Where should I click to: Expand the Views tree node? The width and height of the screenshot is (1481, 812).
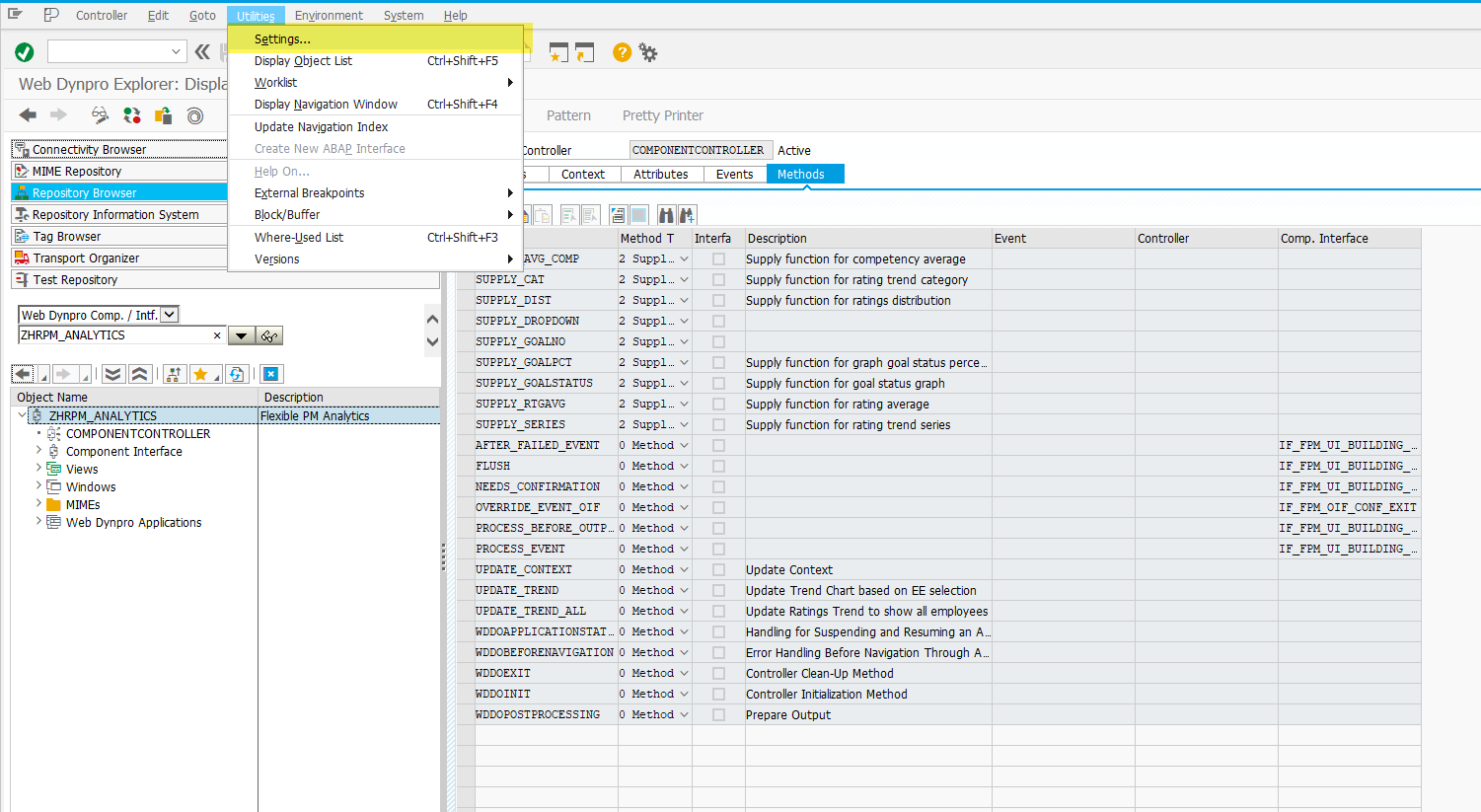click(x=39, y=469)
